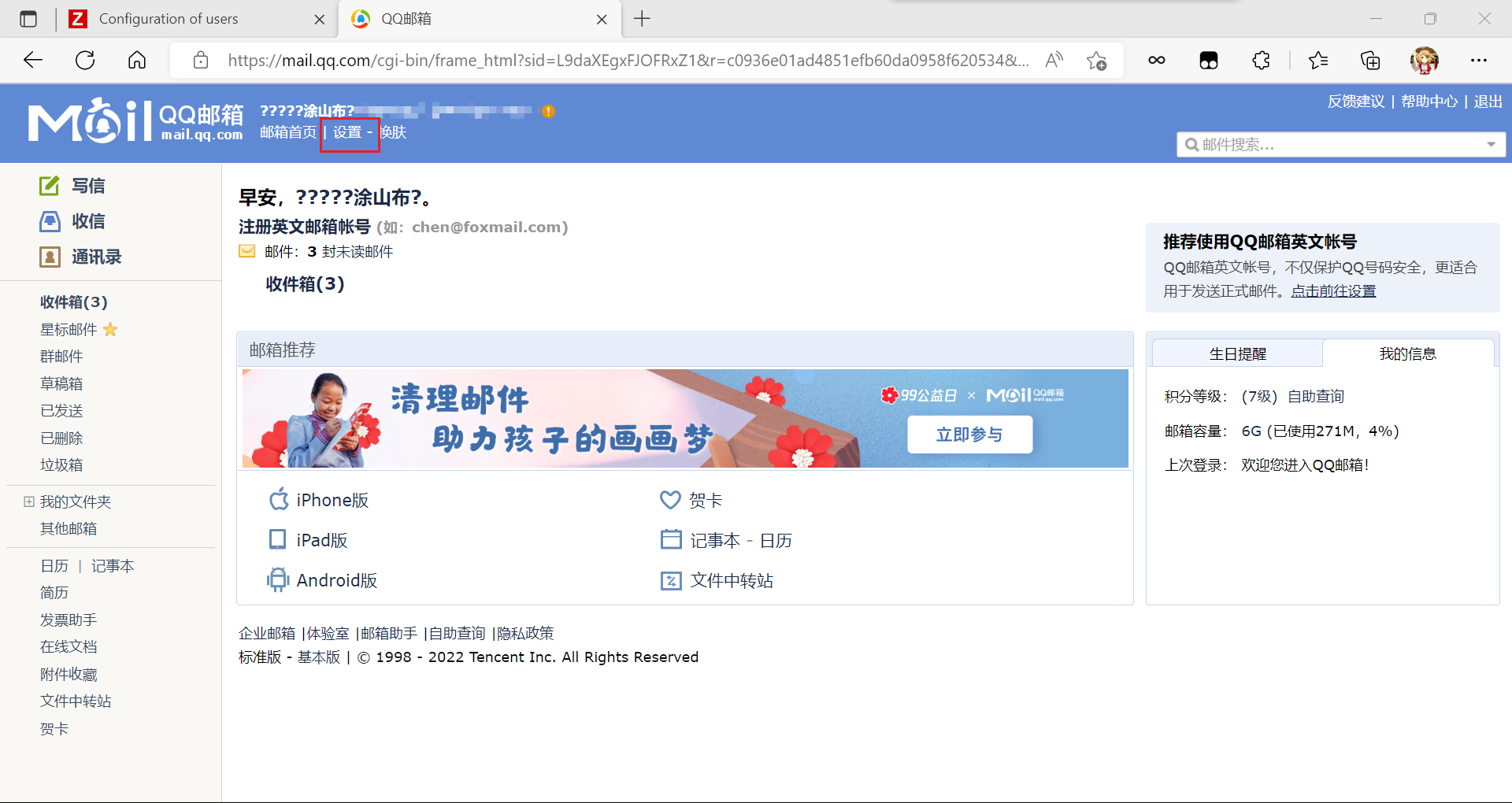Viewport: 1512px width, 803px height.
Task: Go to the browser home page icon
Action: click(x=137, y=61)
